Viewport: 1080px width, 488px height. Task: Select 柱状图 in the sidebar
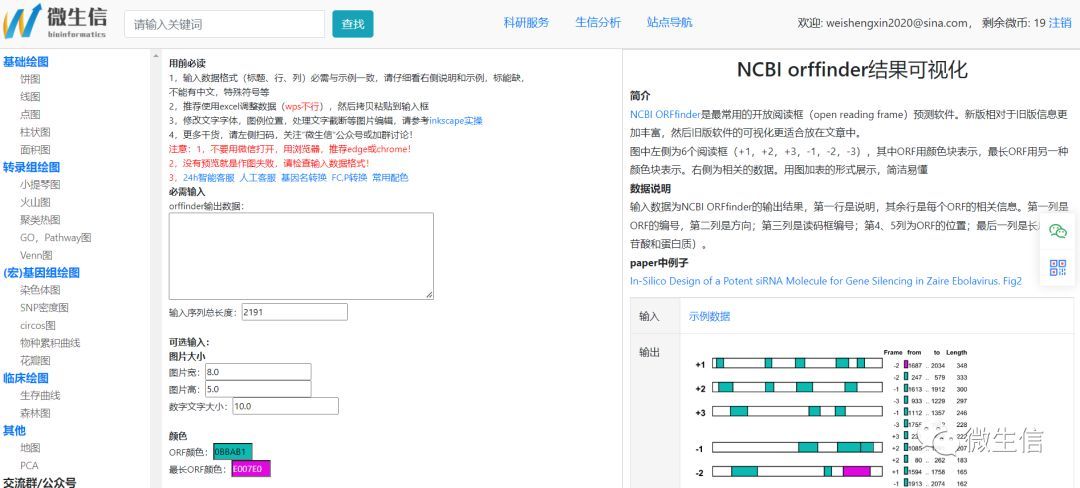point(35,132)
